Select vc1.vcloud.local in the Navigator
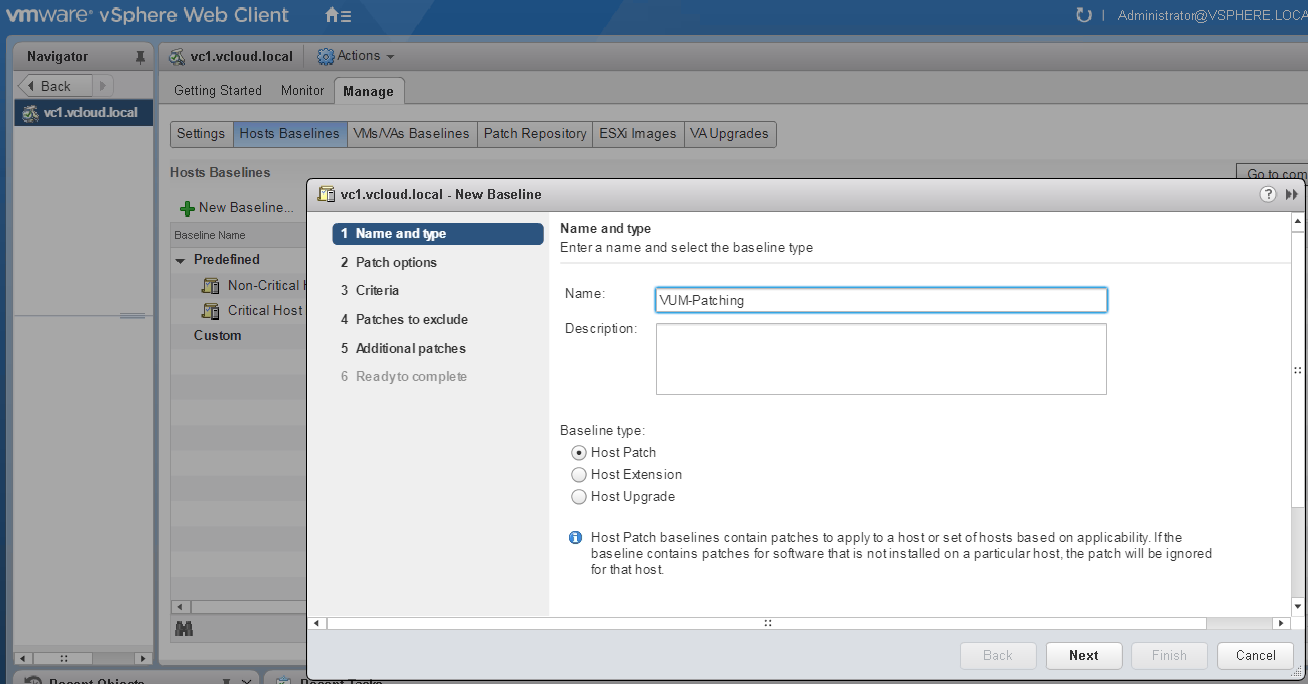 84,113
